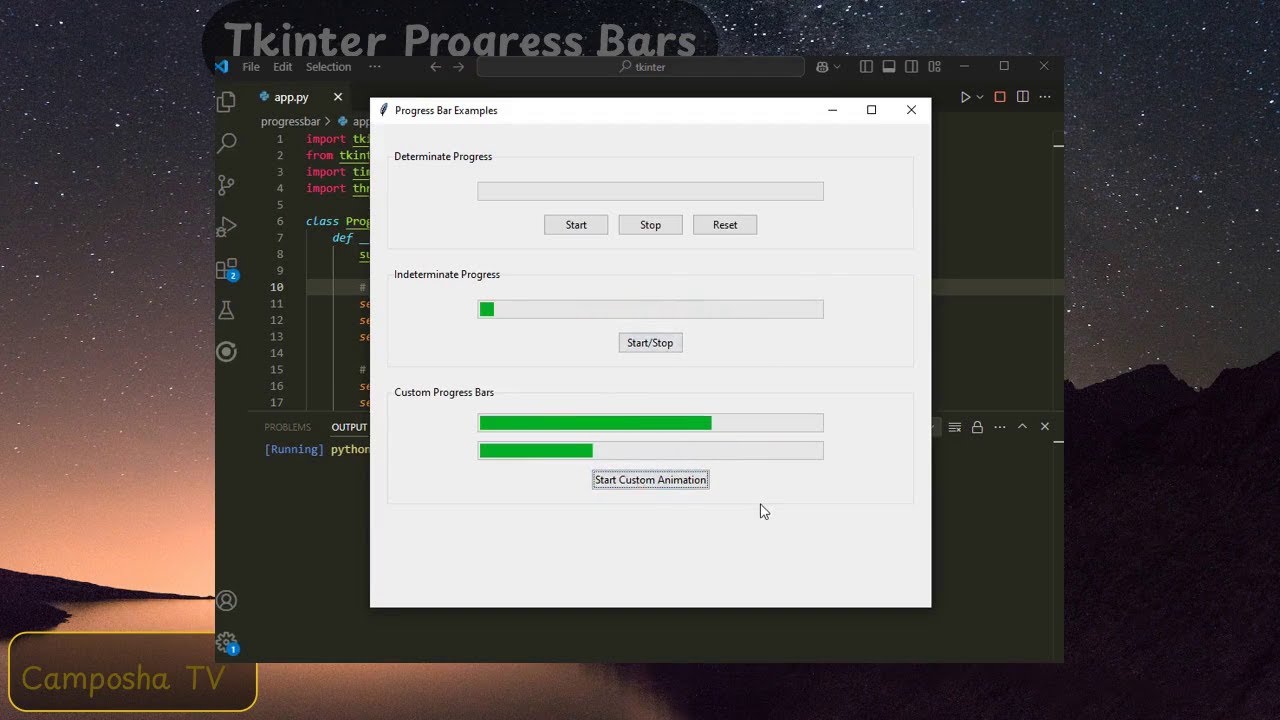
Task: Toggle the bottom panel layout icon
Action: pos(888,67)
